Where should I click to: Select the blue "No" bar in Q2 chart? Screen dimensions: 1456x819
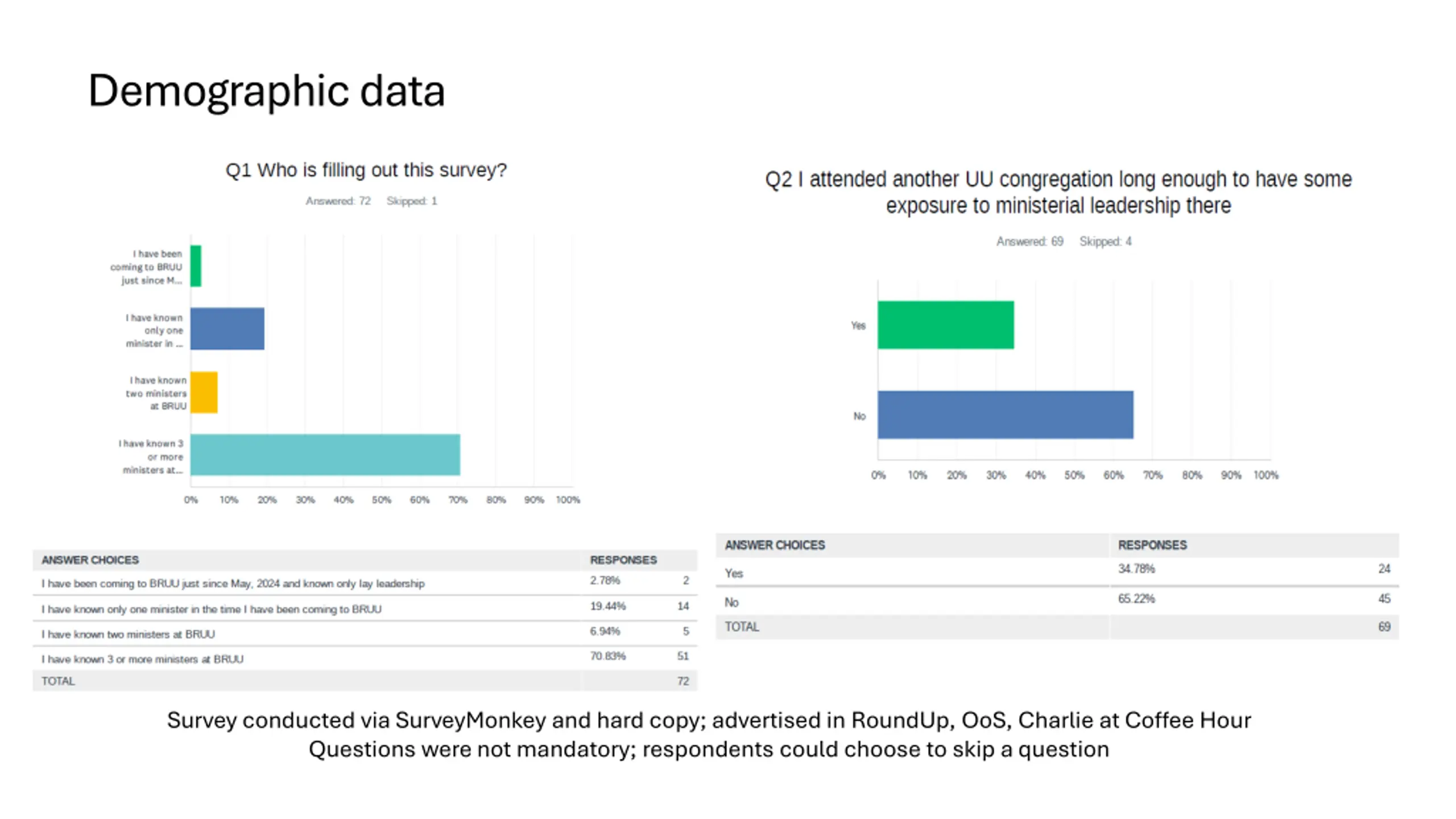1005,415
